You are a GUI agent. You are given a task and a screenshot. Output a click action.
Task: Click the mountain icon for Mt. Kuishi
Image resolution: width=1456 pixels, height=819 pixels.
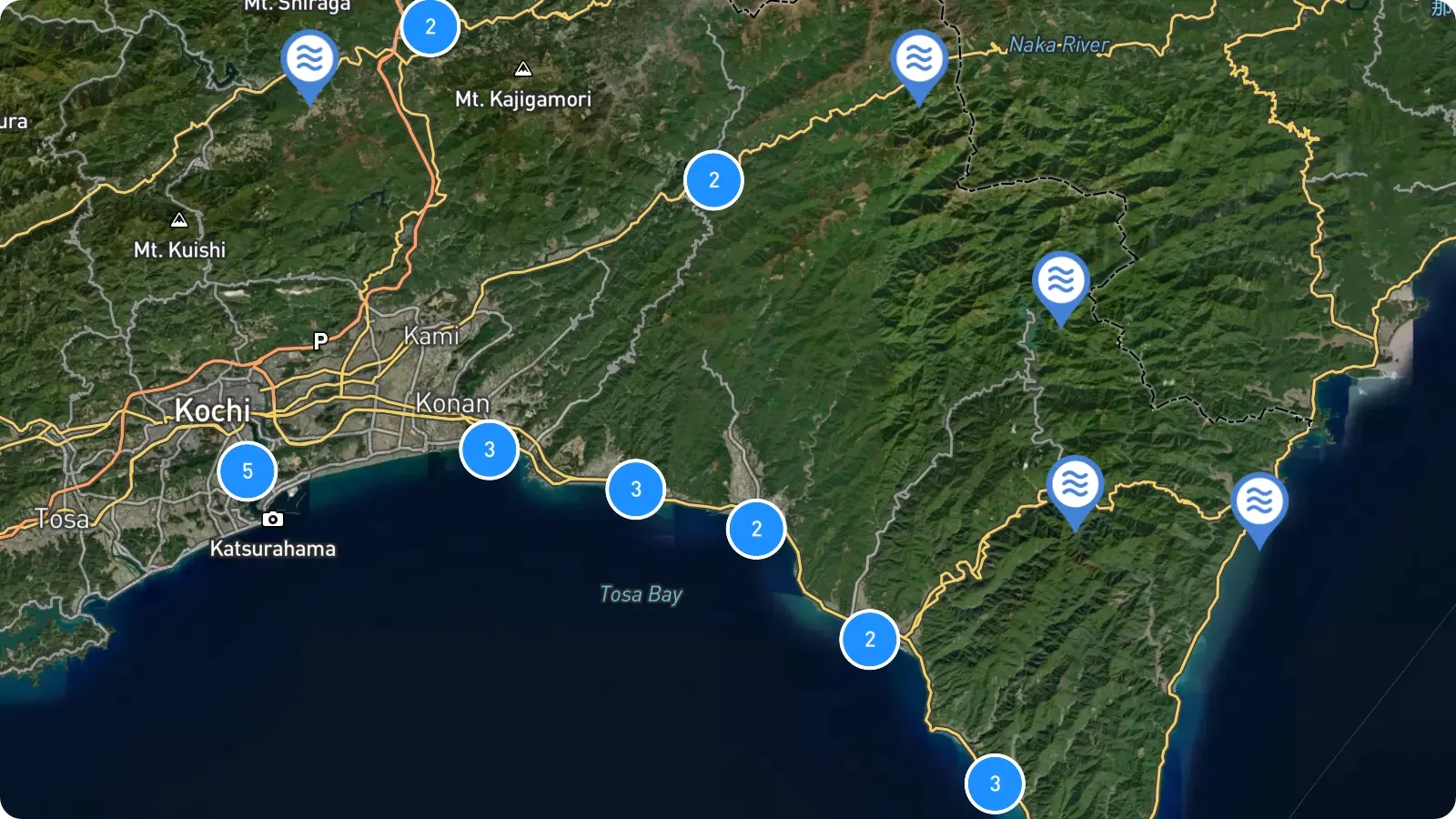pyautogui.click(x=179, y=220)
